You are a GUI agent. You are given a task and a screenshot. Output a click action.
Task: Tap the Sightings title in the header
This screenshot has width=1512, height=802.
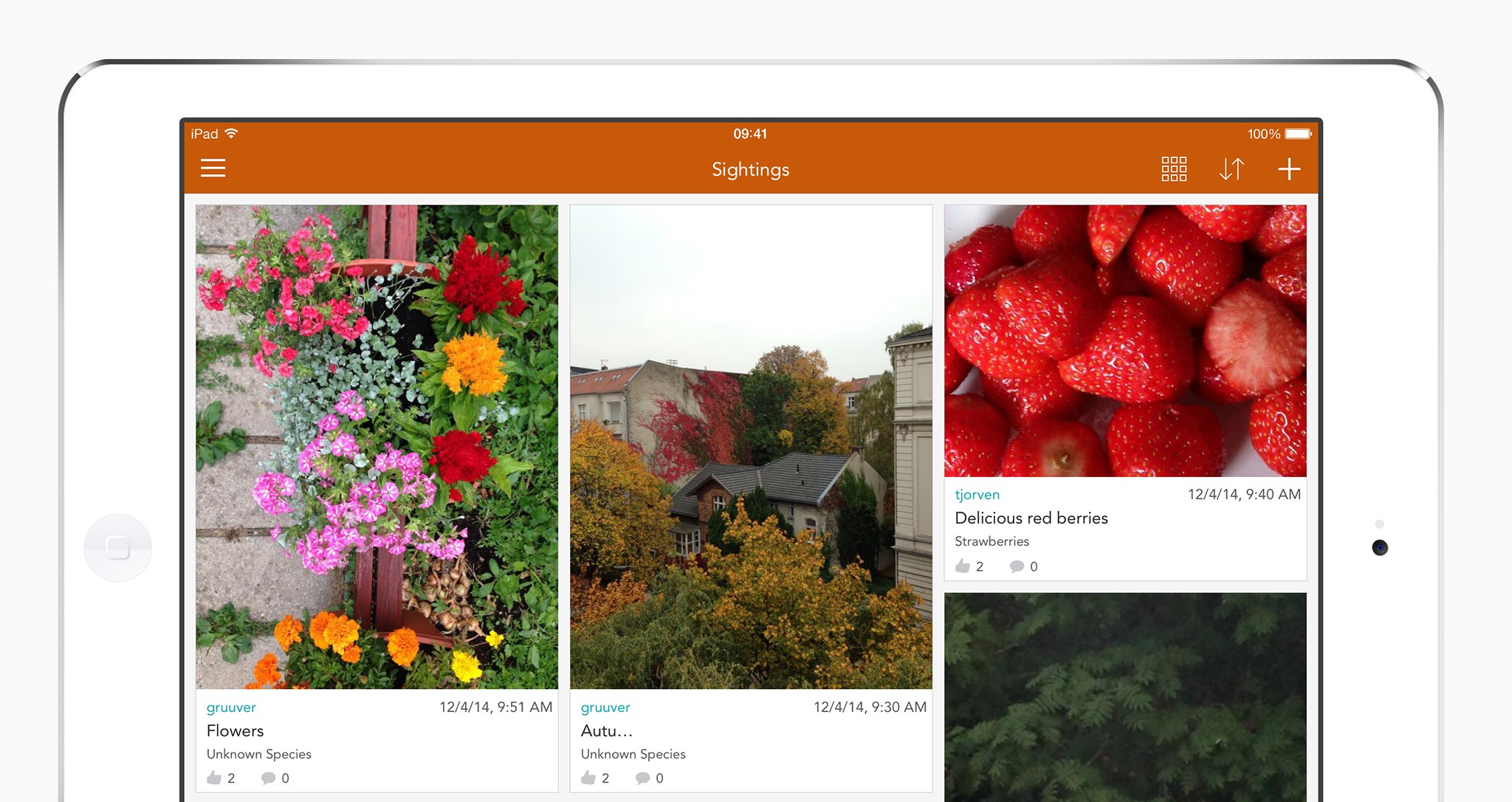[x=750, y=169]
